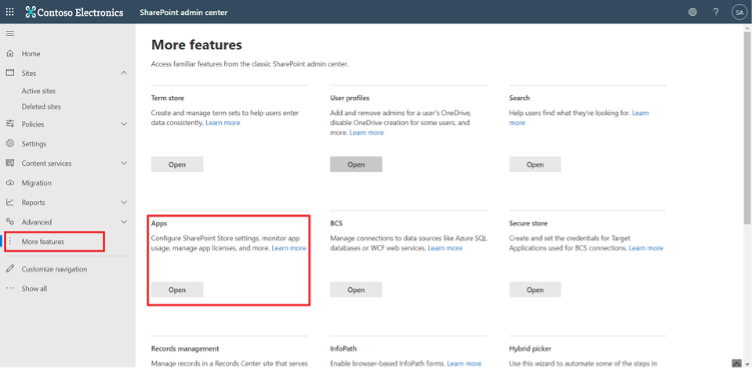Viewport: 753px width, 370px height.
Task: Click the Policies sliders icon
Action: coord(10,124)
